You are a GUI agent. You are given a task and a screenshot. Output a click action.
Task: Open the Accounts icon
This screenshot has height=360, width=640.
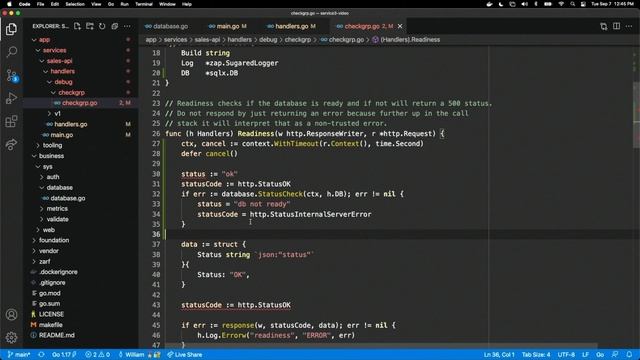pos(11,314)
